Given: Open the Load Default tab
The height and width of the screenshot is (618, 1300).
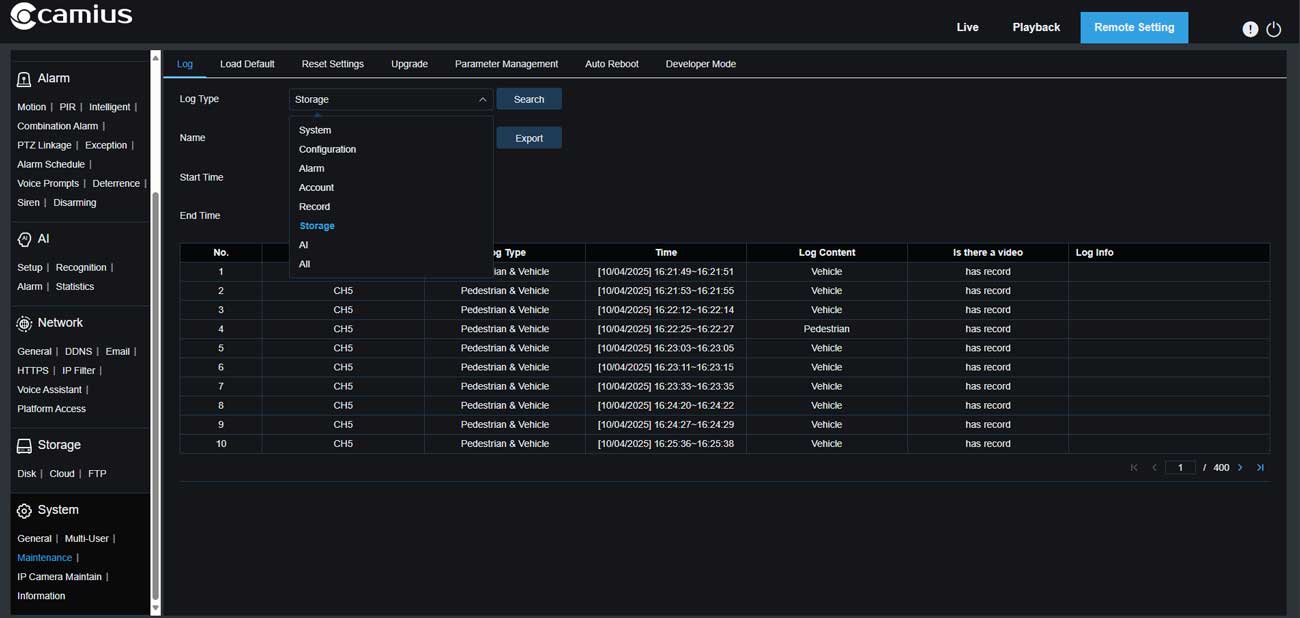Looking at the screenshot, I should [247, 64].
